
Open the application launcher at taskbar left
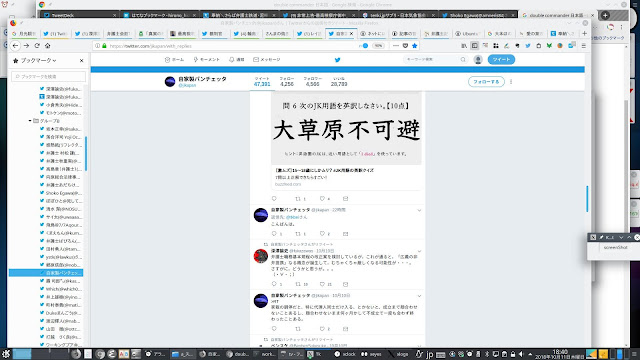click(x=6, y=354)
